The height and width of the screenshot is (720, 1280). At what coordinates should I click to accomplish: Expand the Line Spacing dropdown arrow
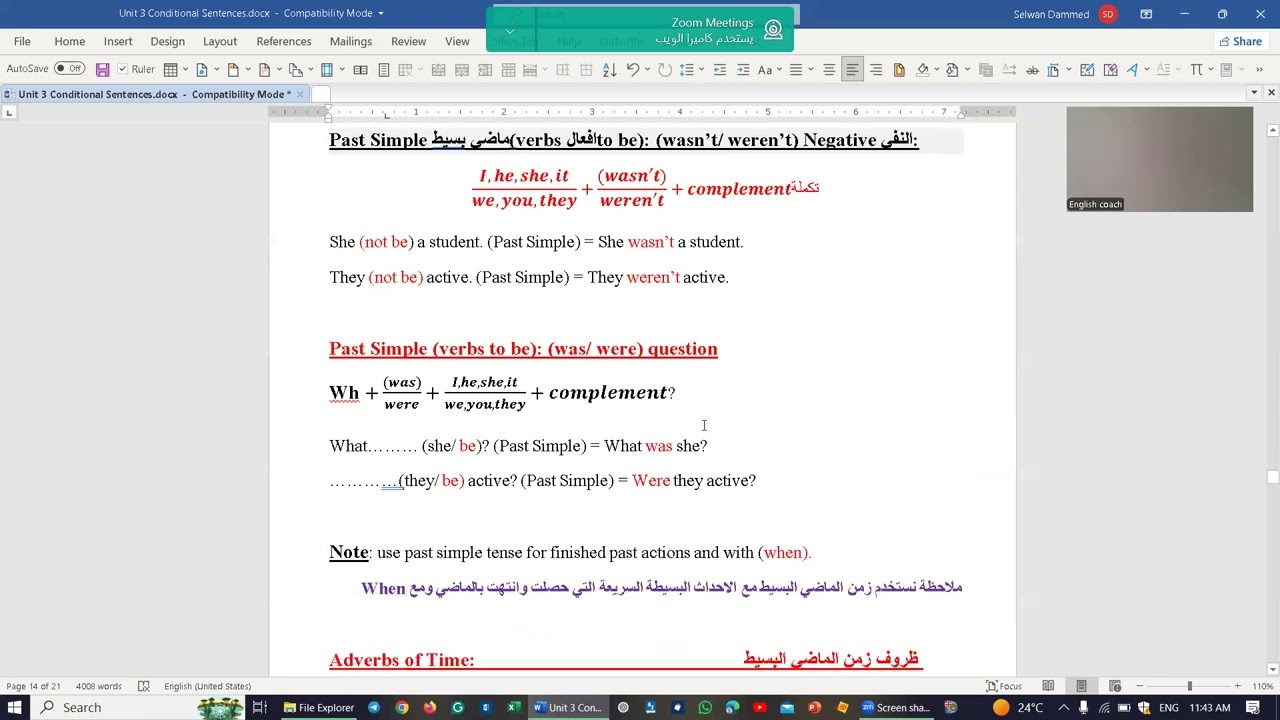[701, 70]
